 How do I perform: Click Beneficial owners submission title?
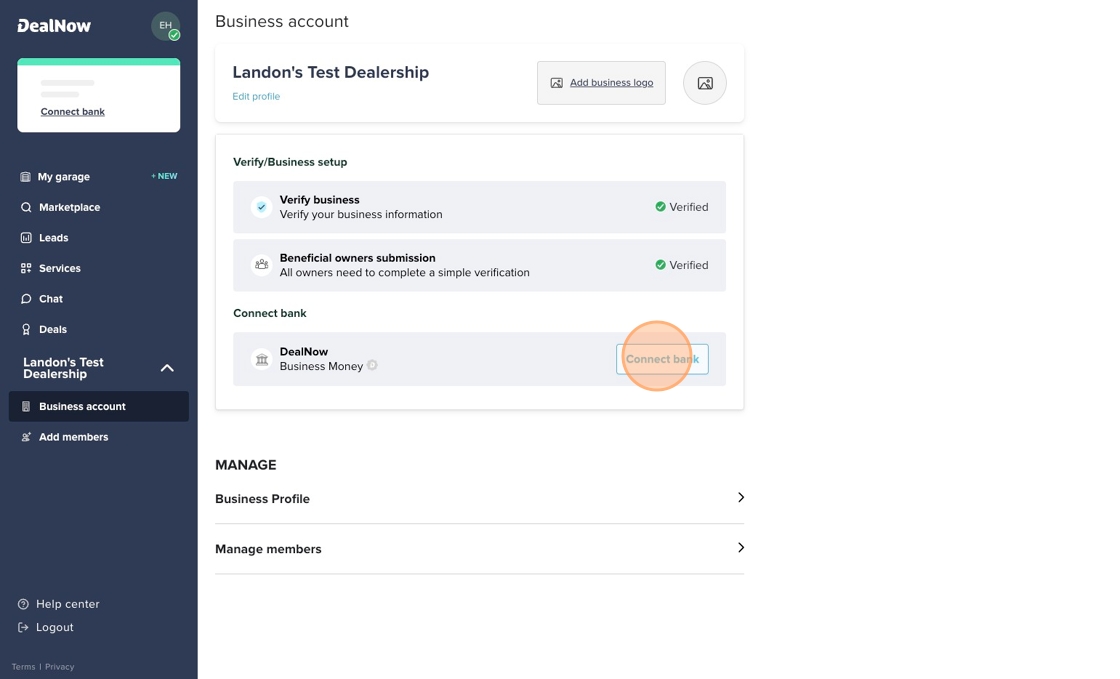coord(357,258)
